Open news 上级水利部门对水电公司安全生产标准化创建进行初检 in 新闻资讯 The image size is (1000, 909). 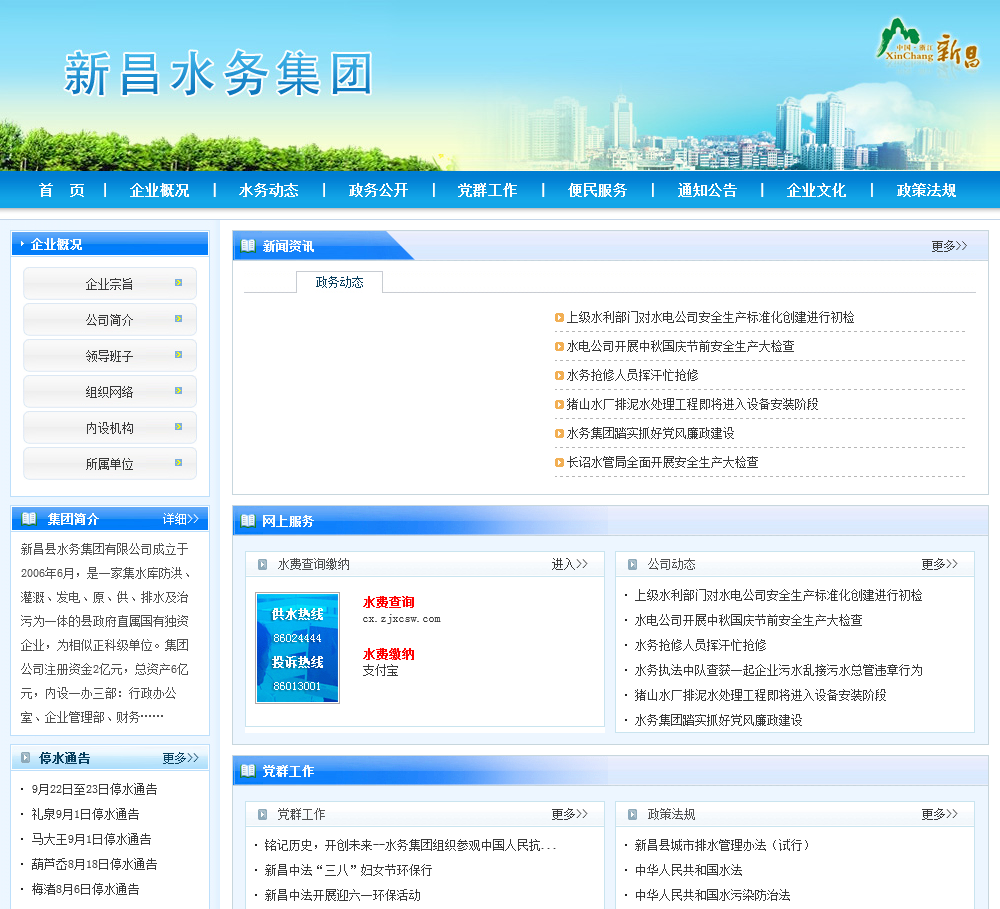710,318
